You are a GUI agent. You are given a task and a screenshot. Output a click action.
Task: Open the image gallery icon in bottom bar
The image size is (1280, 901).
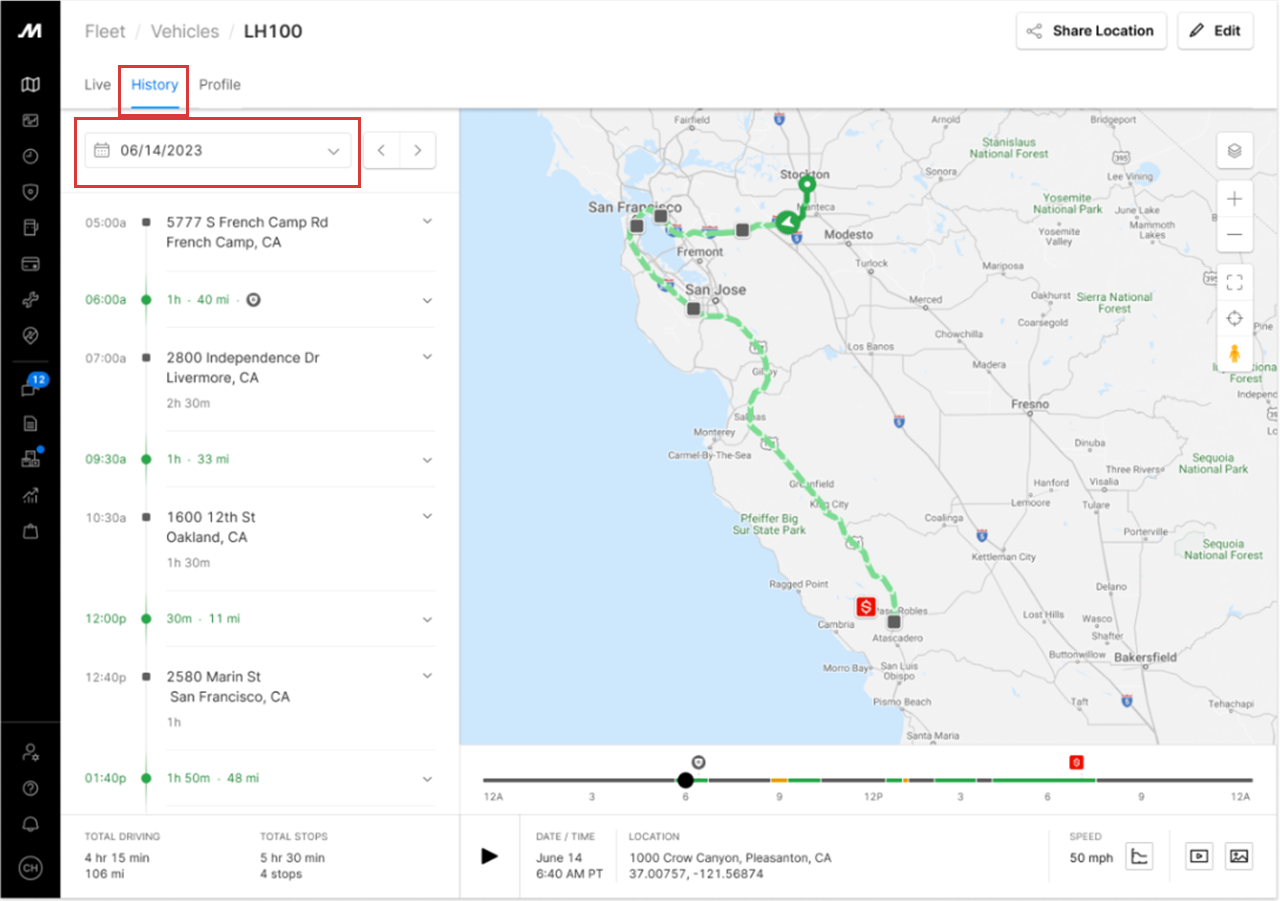point(1239,856)
